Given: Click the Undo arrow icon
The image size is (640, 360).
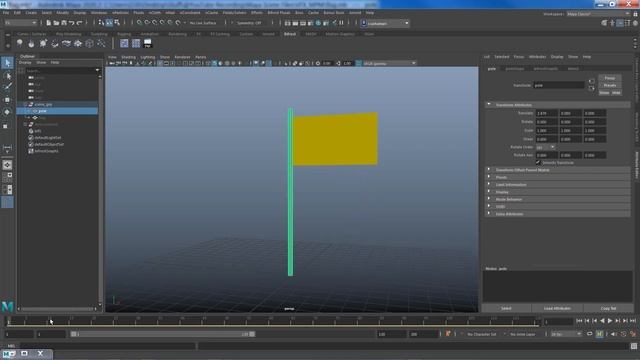Looking at the screenshot, I should pyautogui.click(x=71, y=23).
